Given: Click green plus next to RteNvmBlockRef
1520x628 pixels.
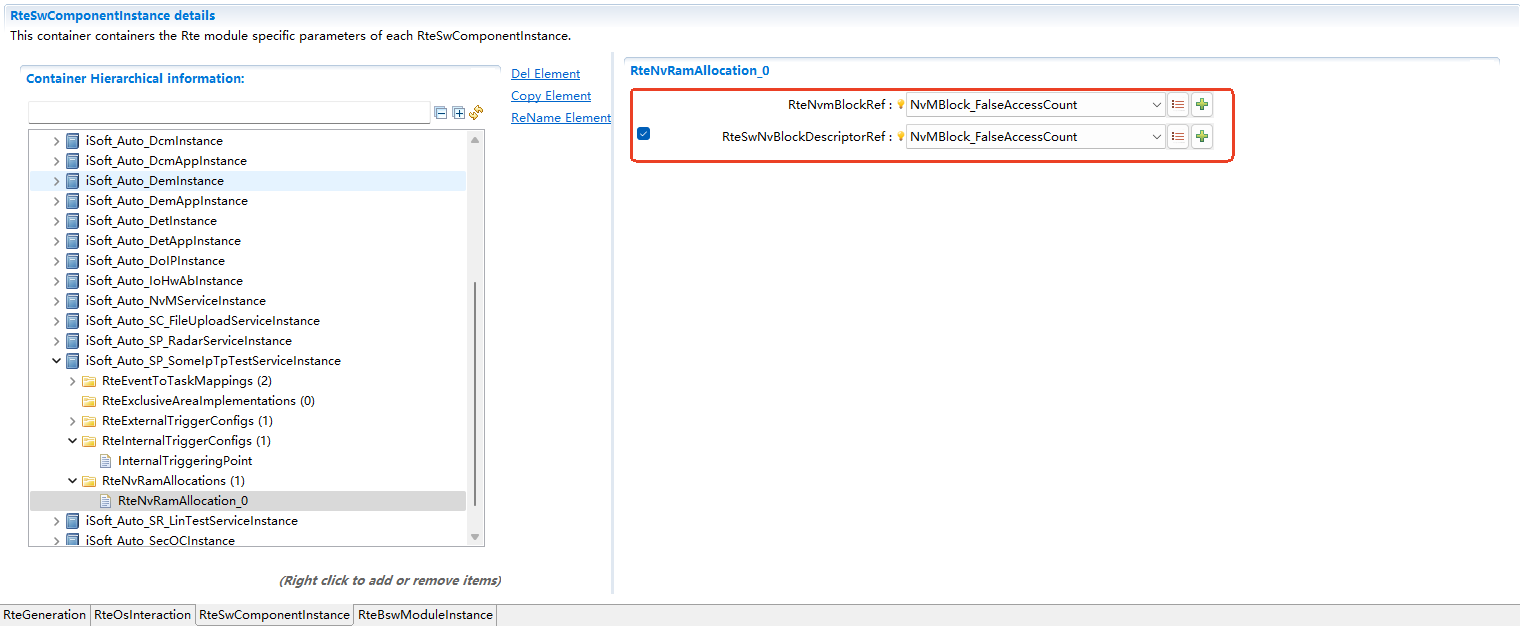Looking at the screenshot, I should [1202, 105].
